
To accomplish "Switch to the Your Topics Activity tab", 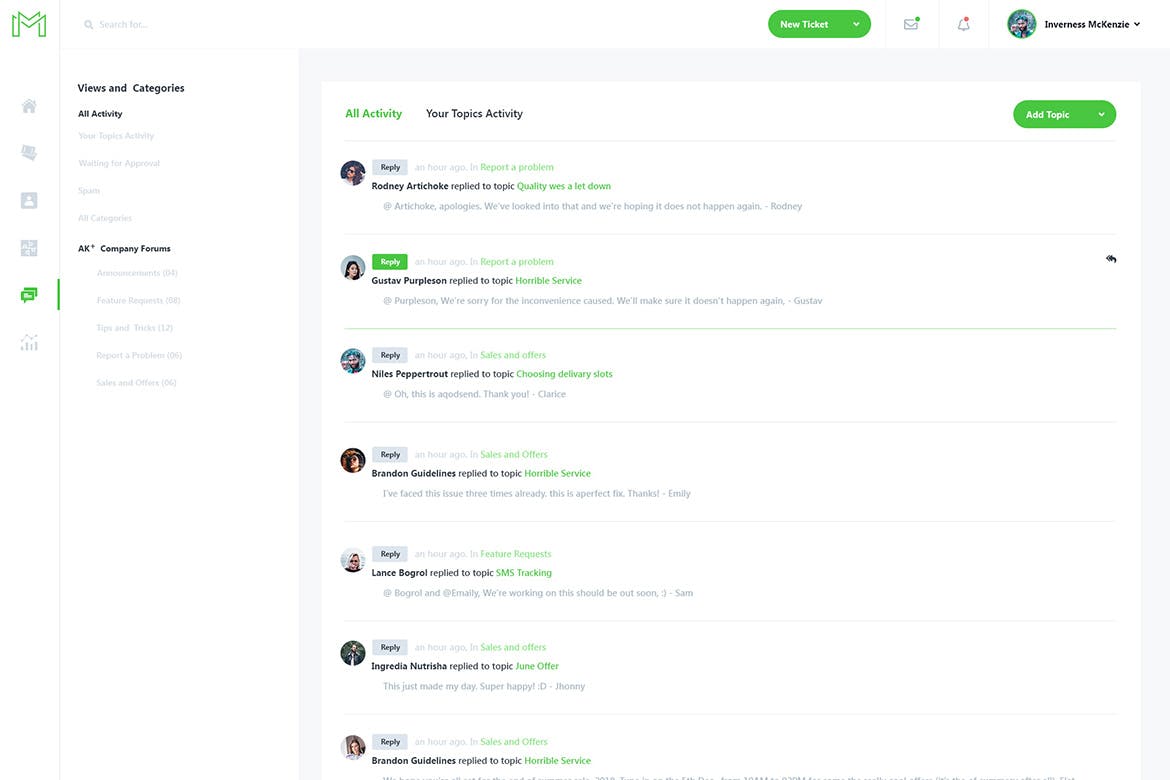I will click(474, 114).
